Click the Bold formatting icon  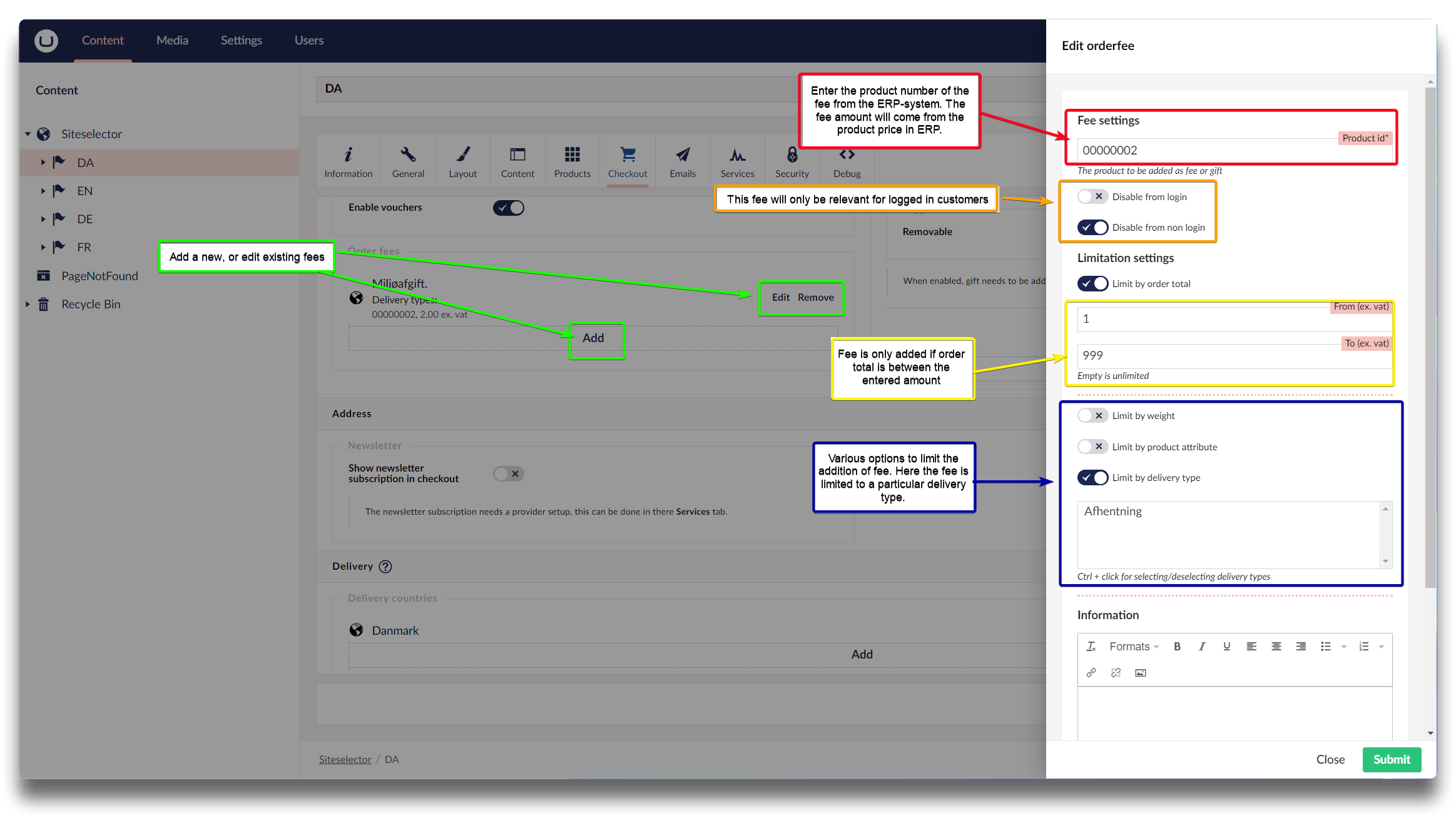point(1177,647)
